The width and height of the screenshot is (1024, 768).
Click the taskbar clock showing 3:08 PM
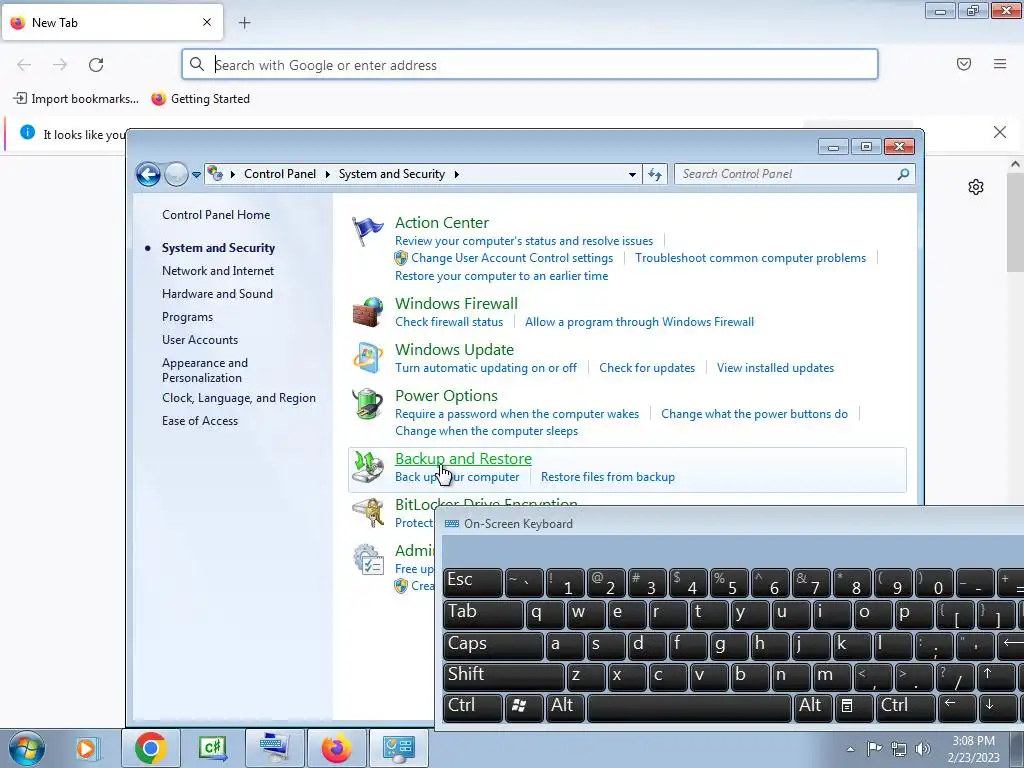pyautogui.click(x=973, y=749)
